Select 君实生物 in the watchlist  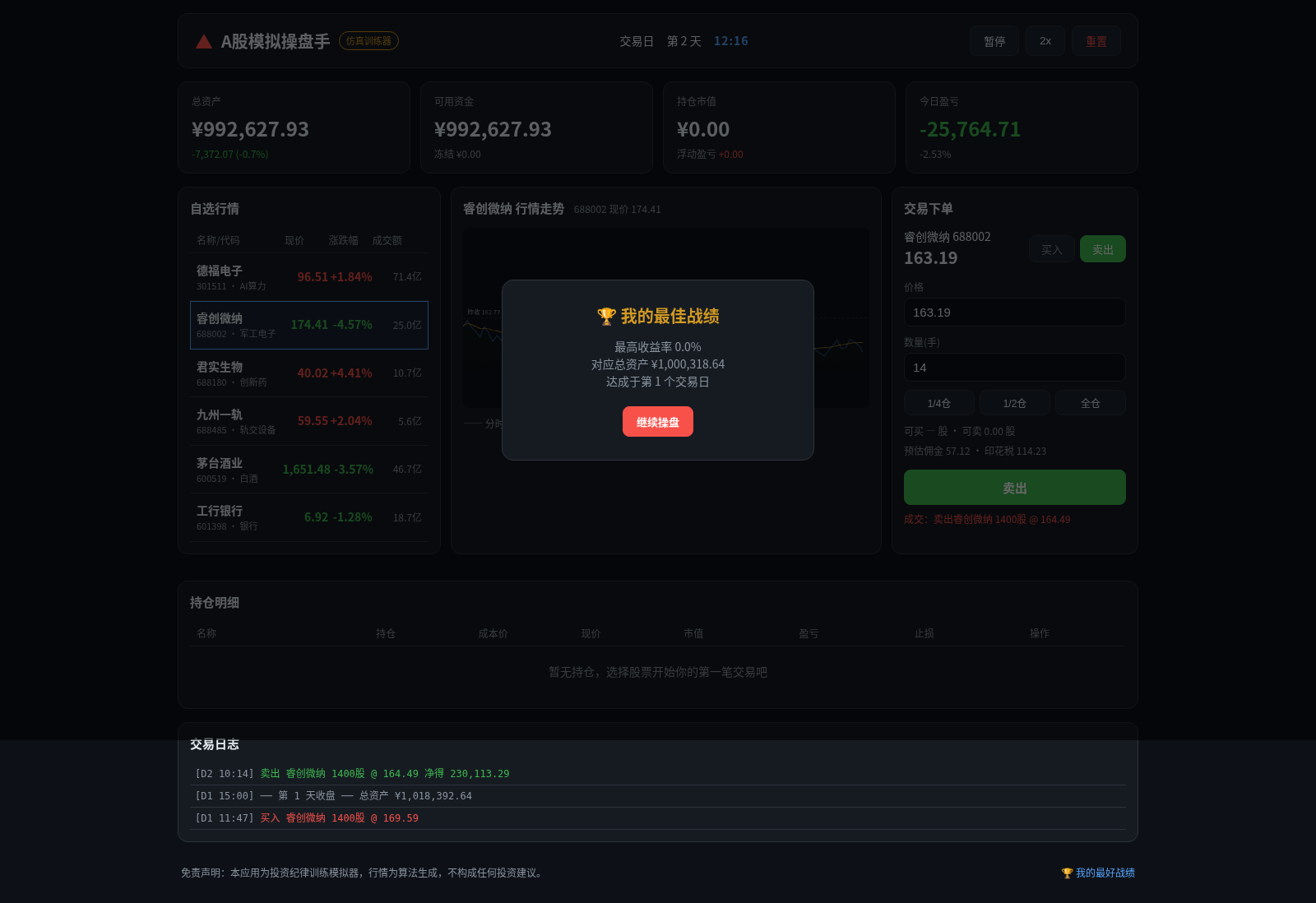pos(309,373)
